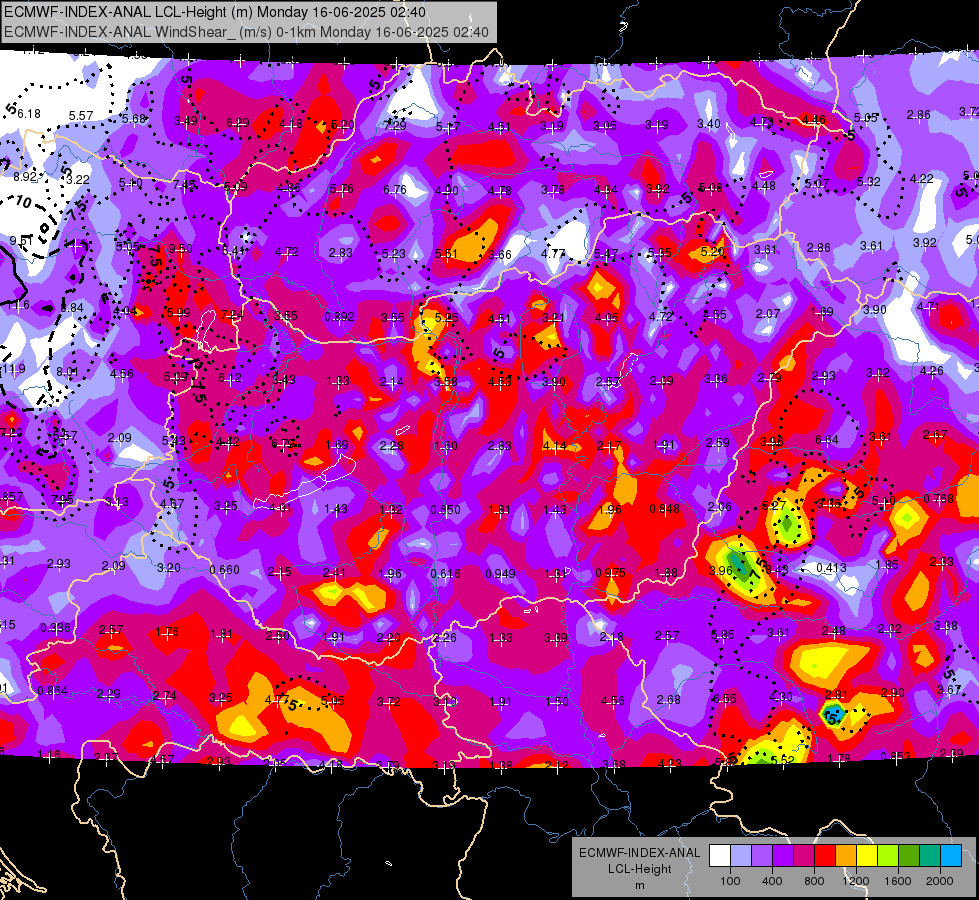Click the unit label 'm' in the legend
Viewport: 979px width, 900px height.
639,886
